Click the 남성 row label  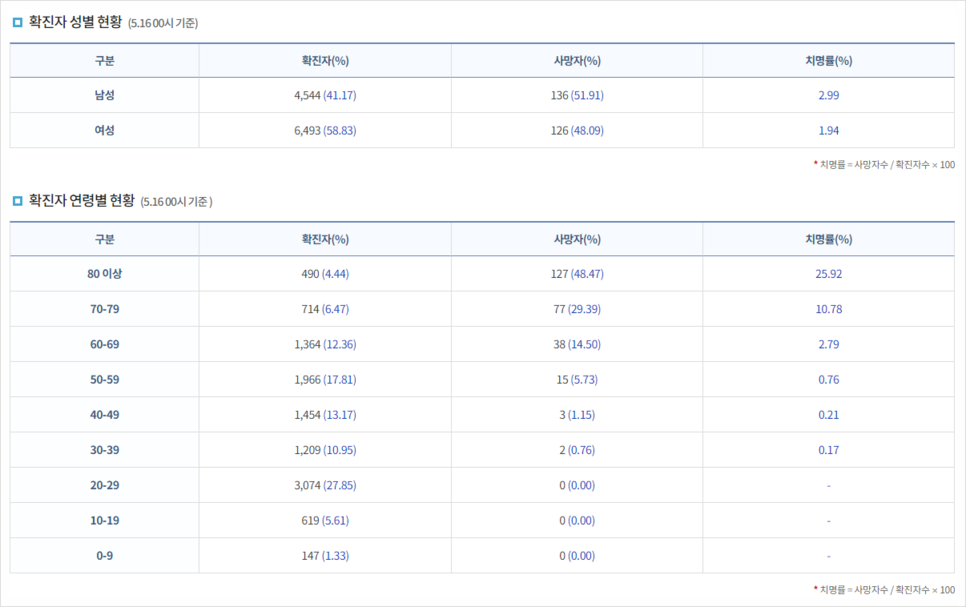(104, 95)
